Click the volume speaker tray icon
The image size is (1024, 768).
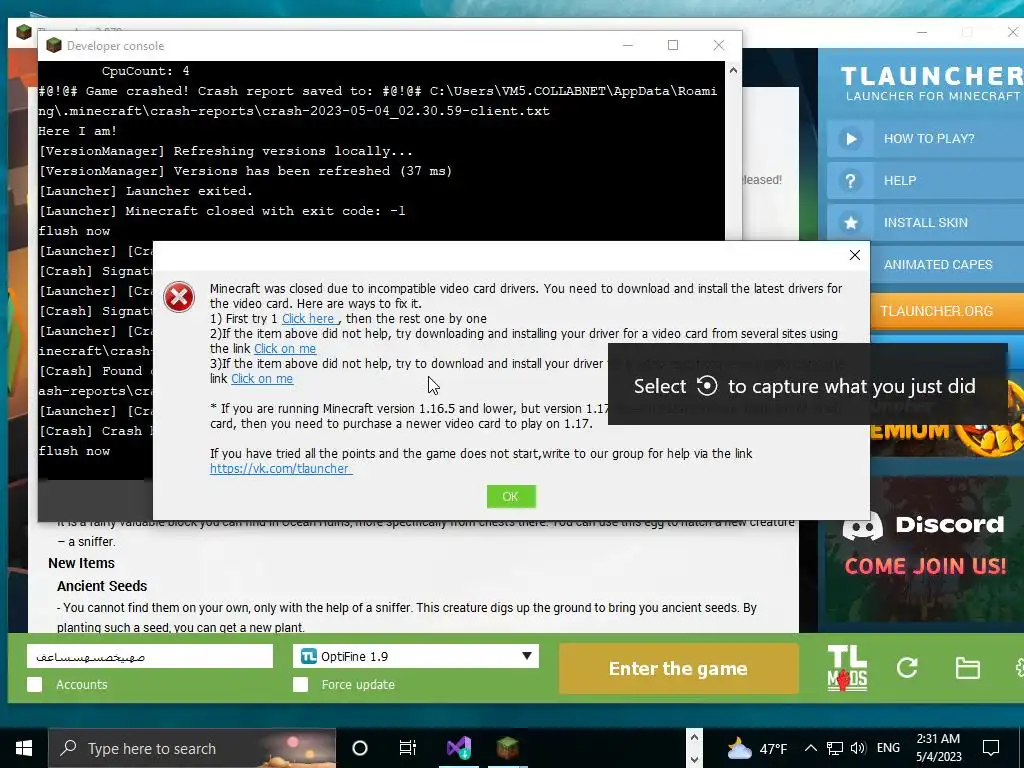858,748
